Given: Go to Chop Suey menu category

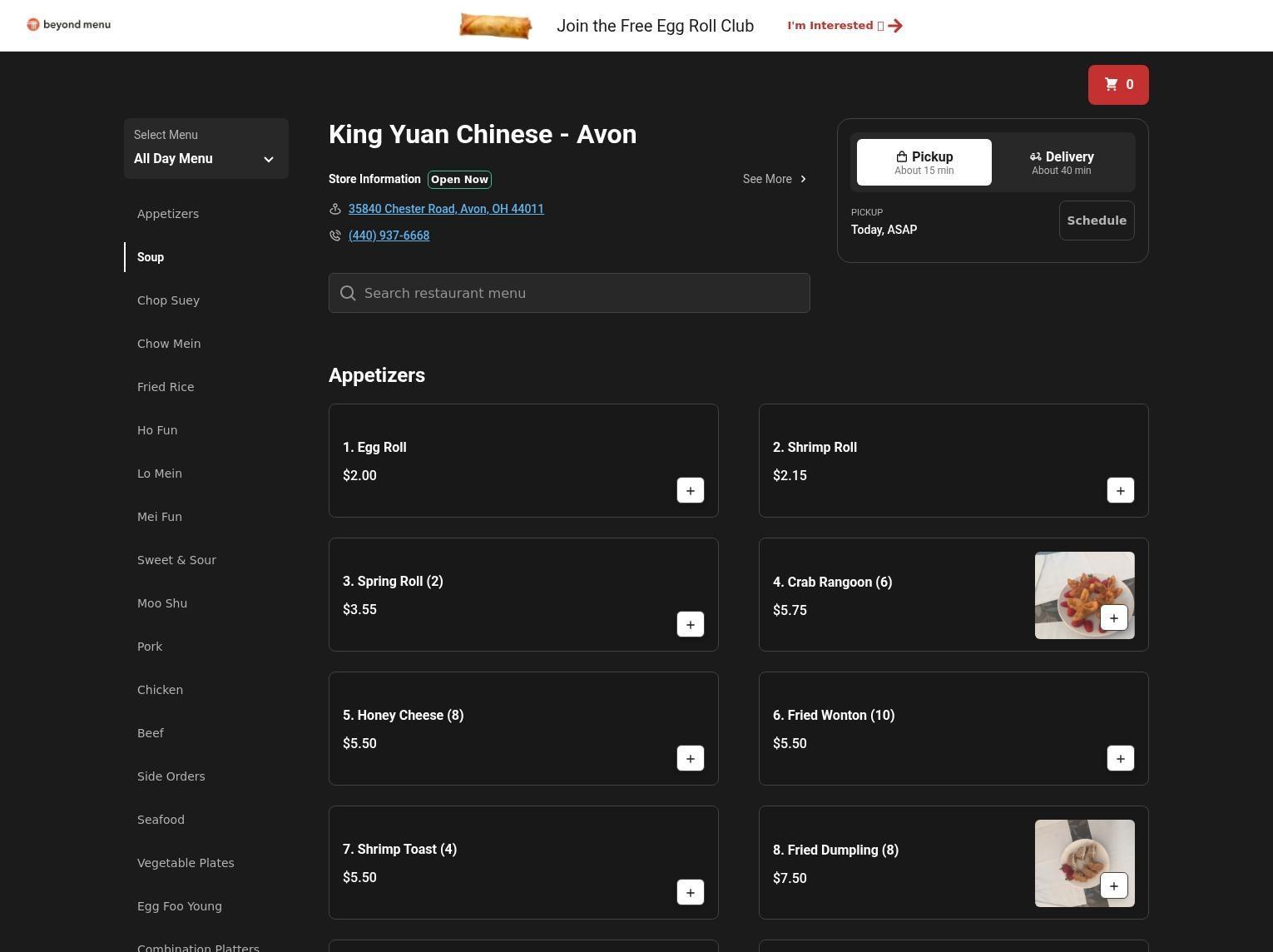Looking at the screenshot, I should point(168,300).
